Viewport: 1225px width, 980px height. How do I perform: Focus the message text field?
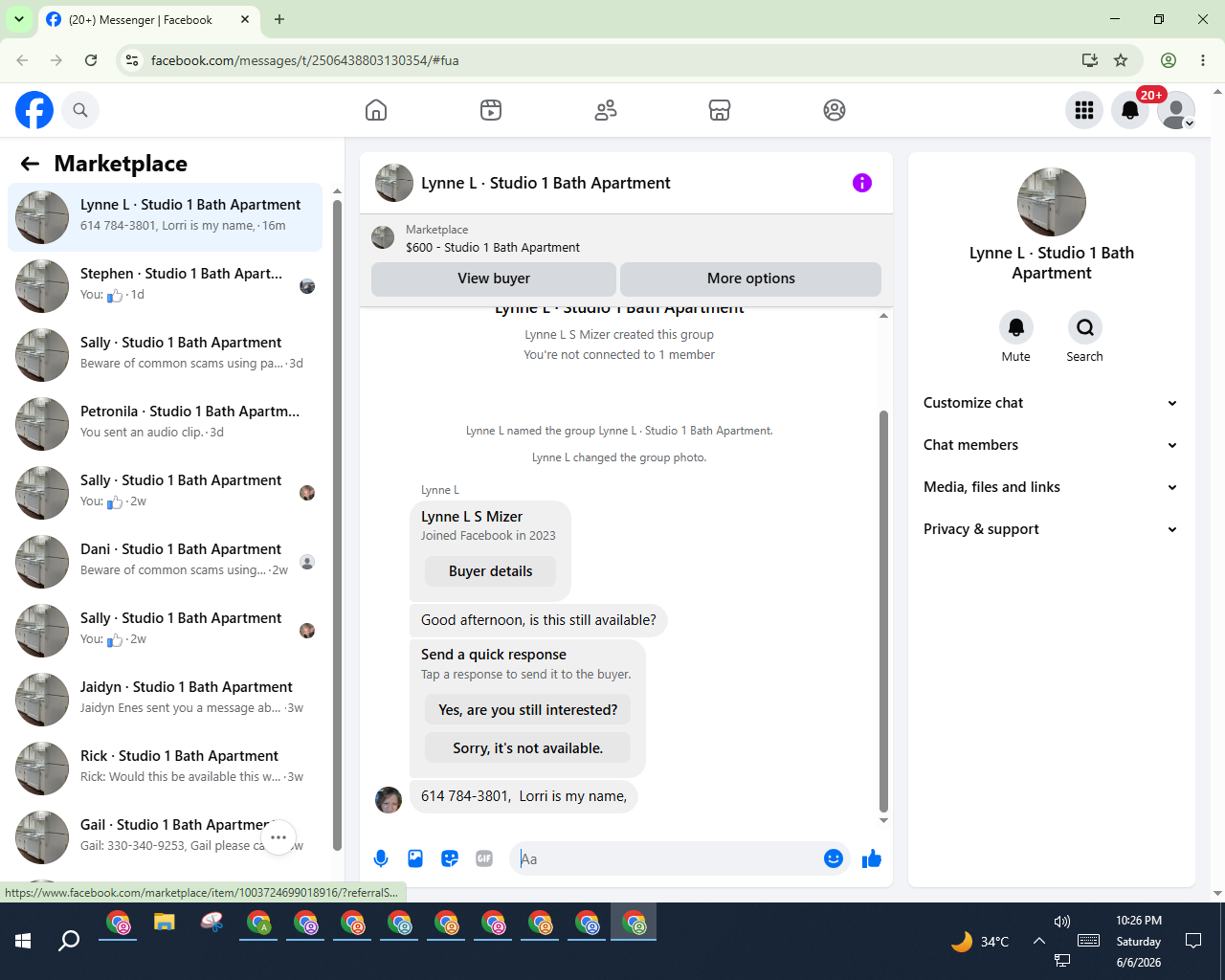pos(670,858)
